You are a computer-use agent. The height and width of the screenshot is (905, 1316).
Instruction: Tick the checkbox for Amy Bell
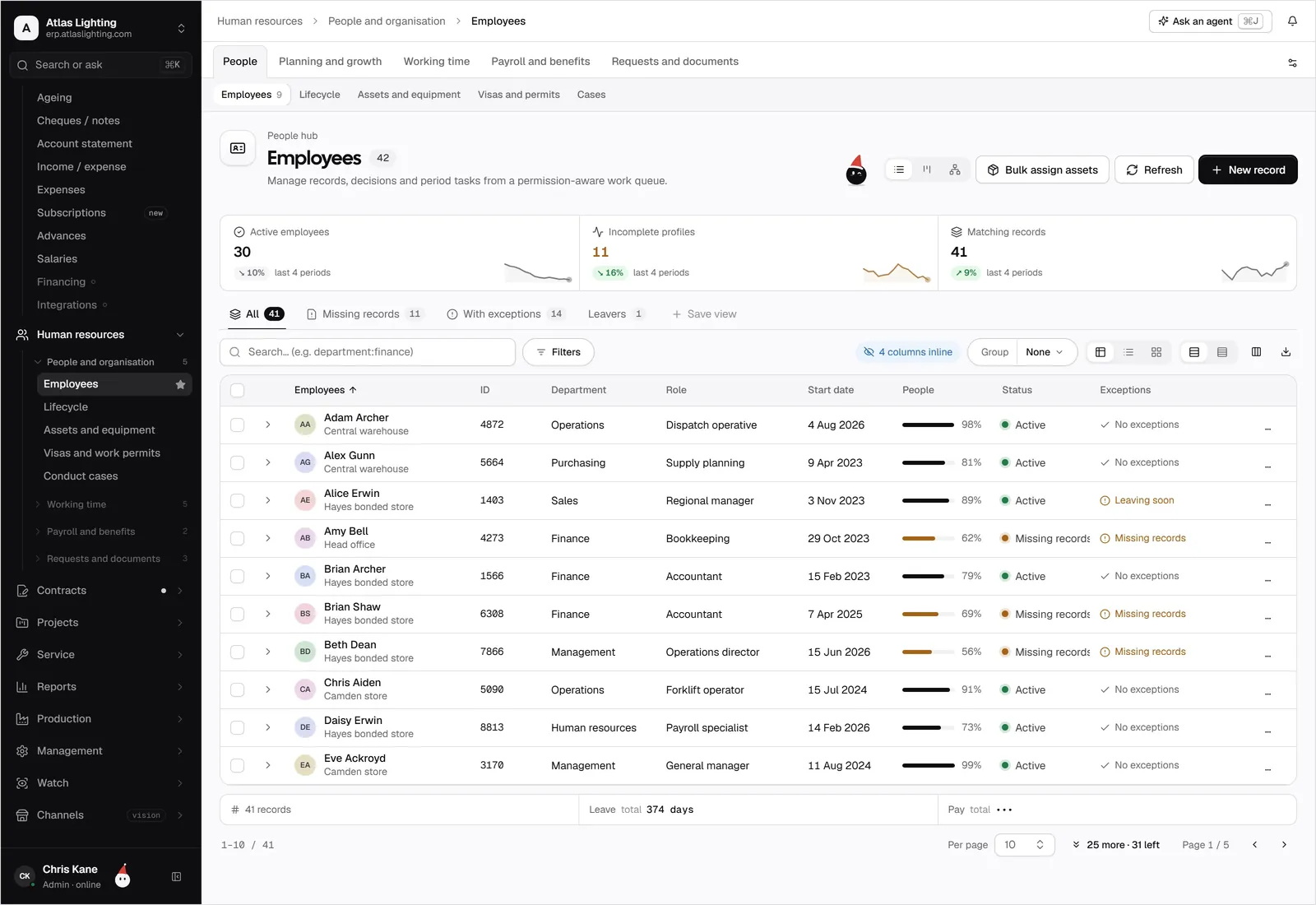(238, 539)
